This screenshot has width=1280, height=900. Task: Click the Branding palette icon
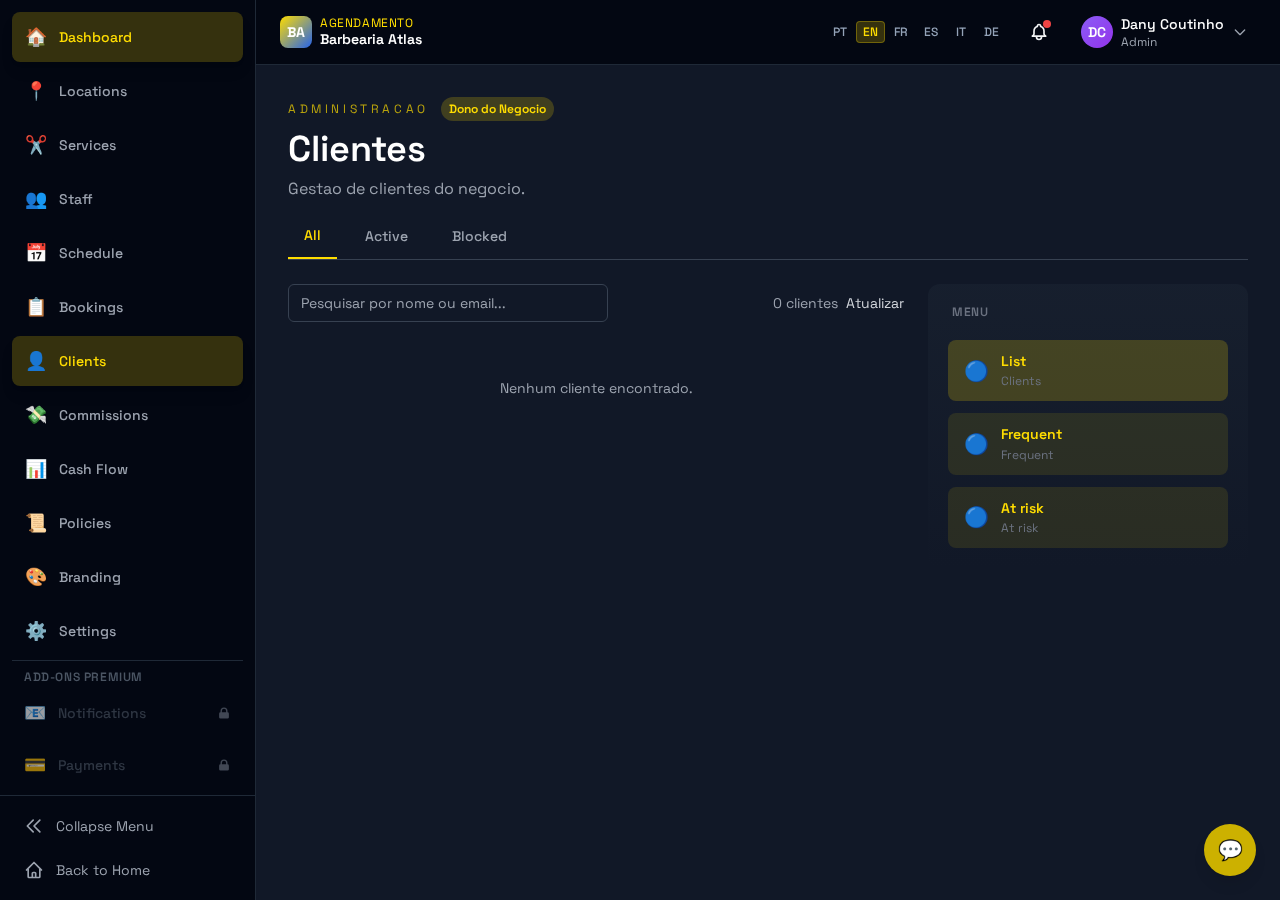pyautogui.click(x=36, y=577)
